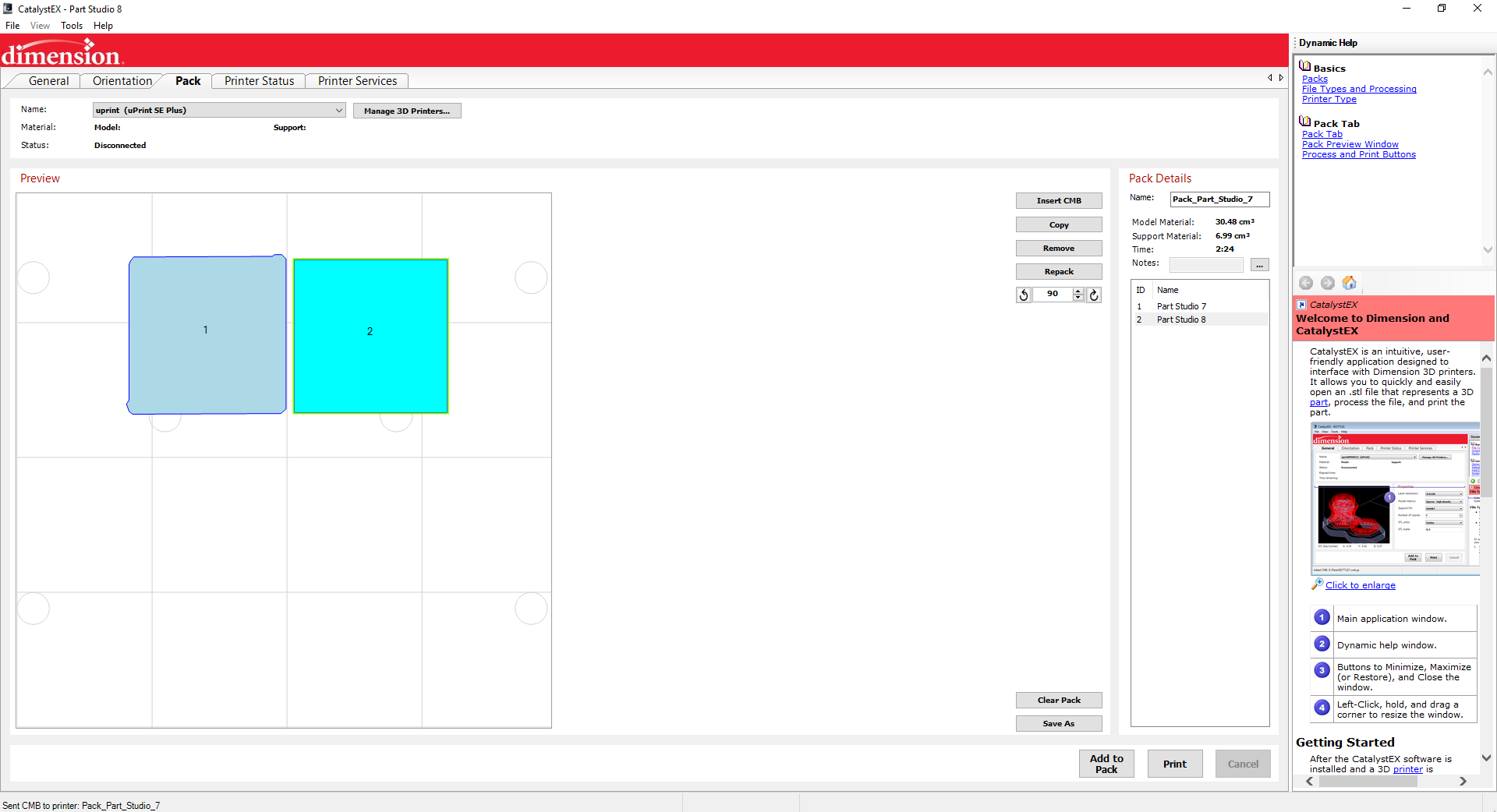Click the Click to enlarge link
The height and width of the screenshot is (812, 1497).
tap(1361, 585)
